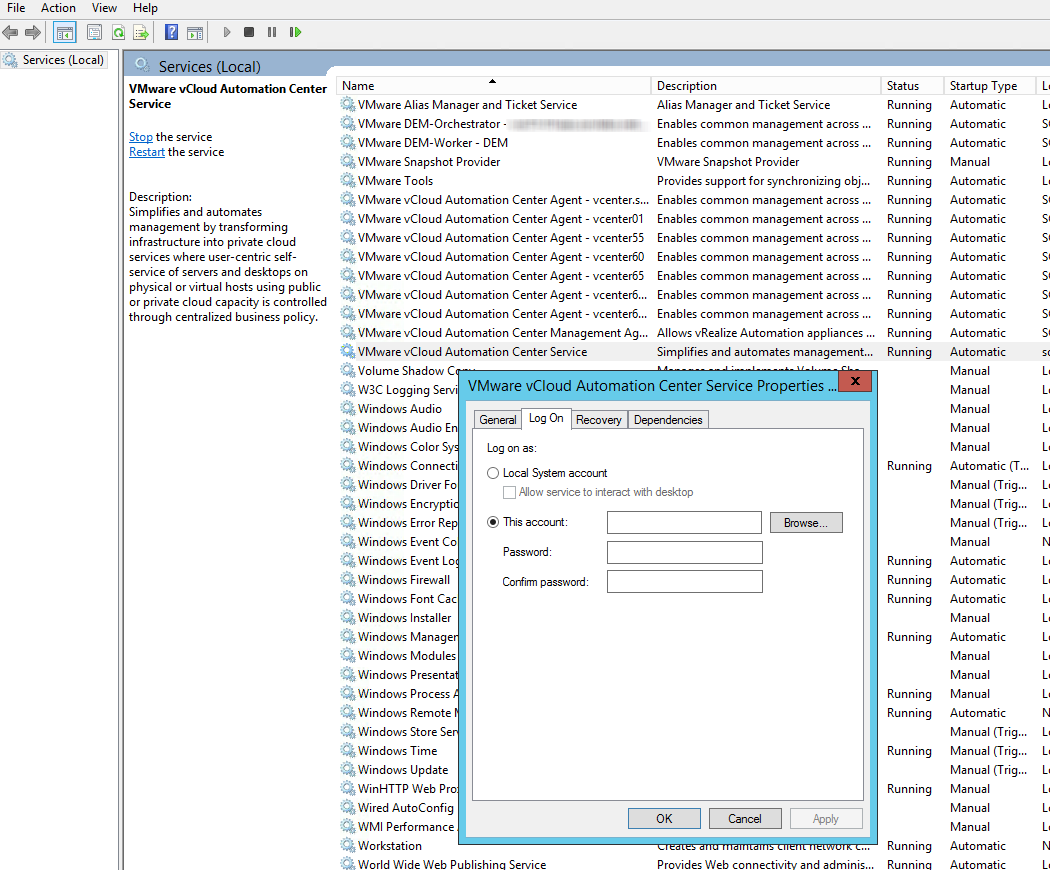
Task: Select the Workstation service name
Action: click(x=390, y=846)
